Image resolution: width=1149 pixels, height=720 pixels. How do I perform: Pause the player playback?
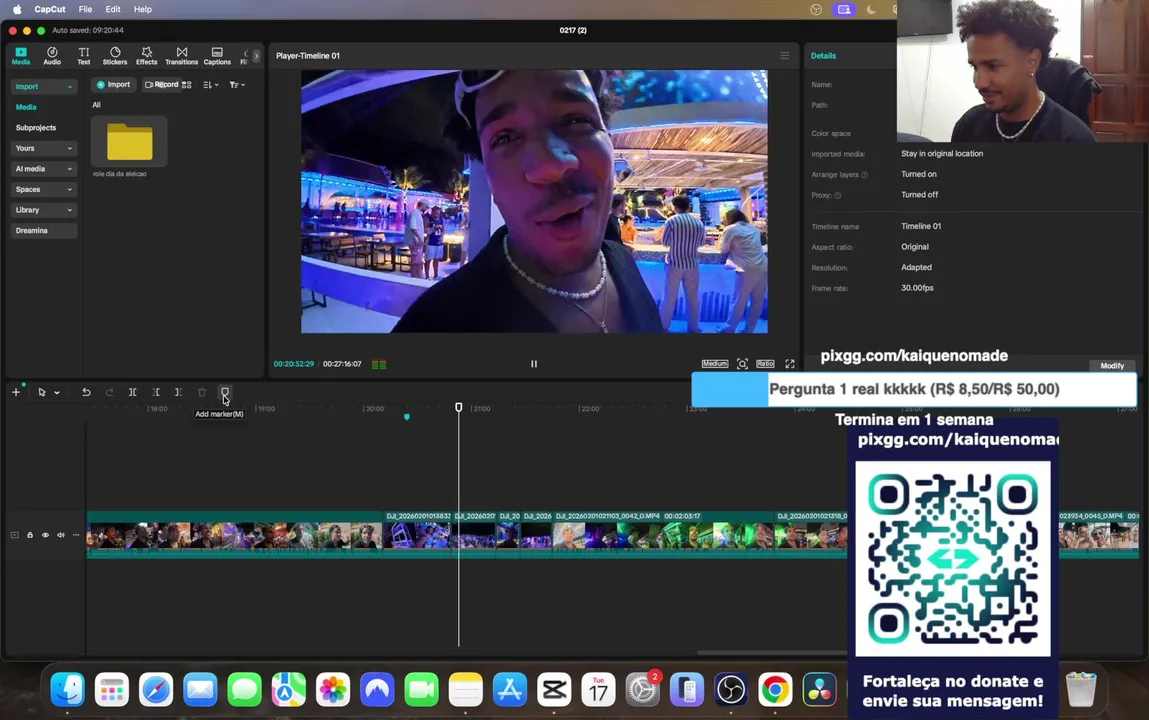tap(533, 364)
